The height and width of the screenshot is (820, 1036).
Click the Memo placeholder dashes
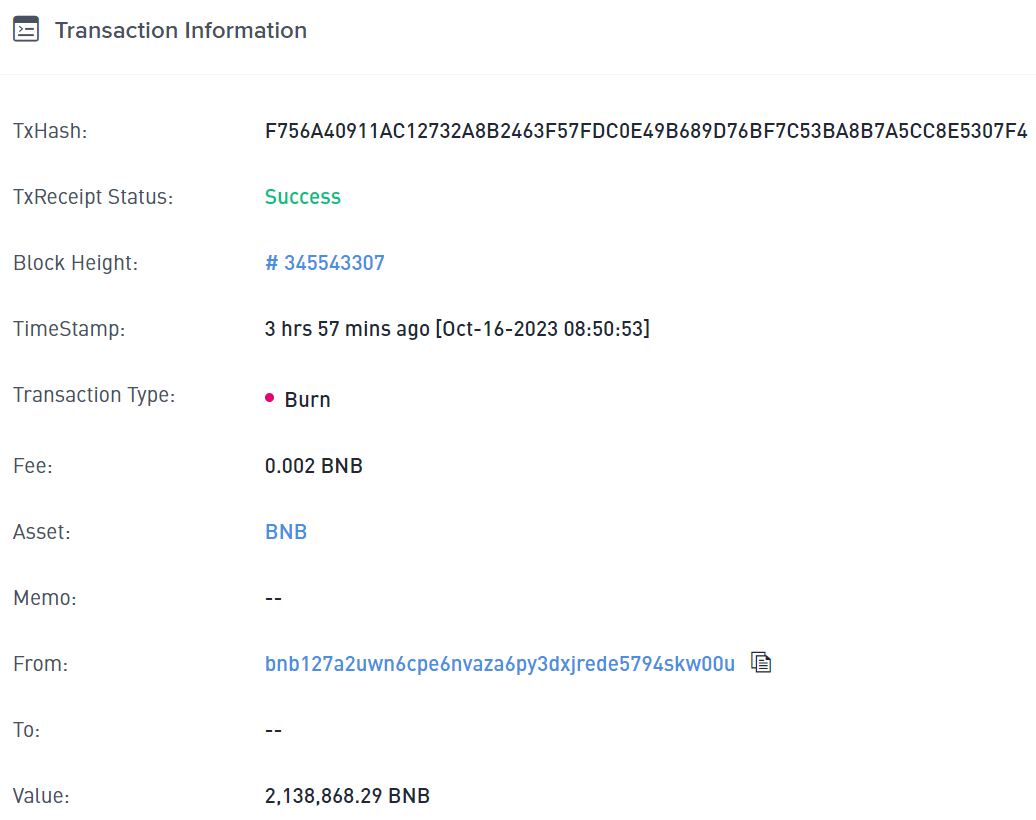click(272, 597)
